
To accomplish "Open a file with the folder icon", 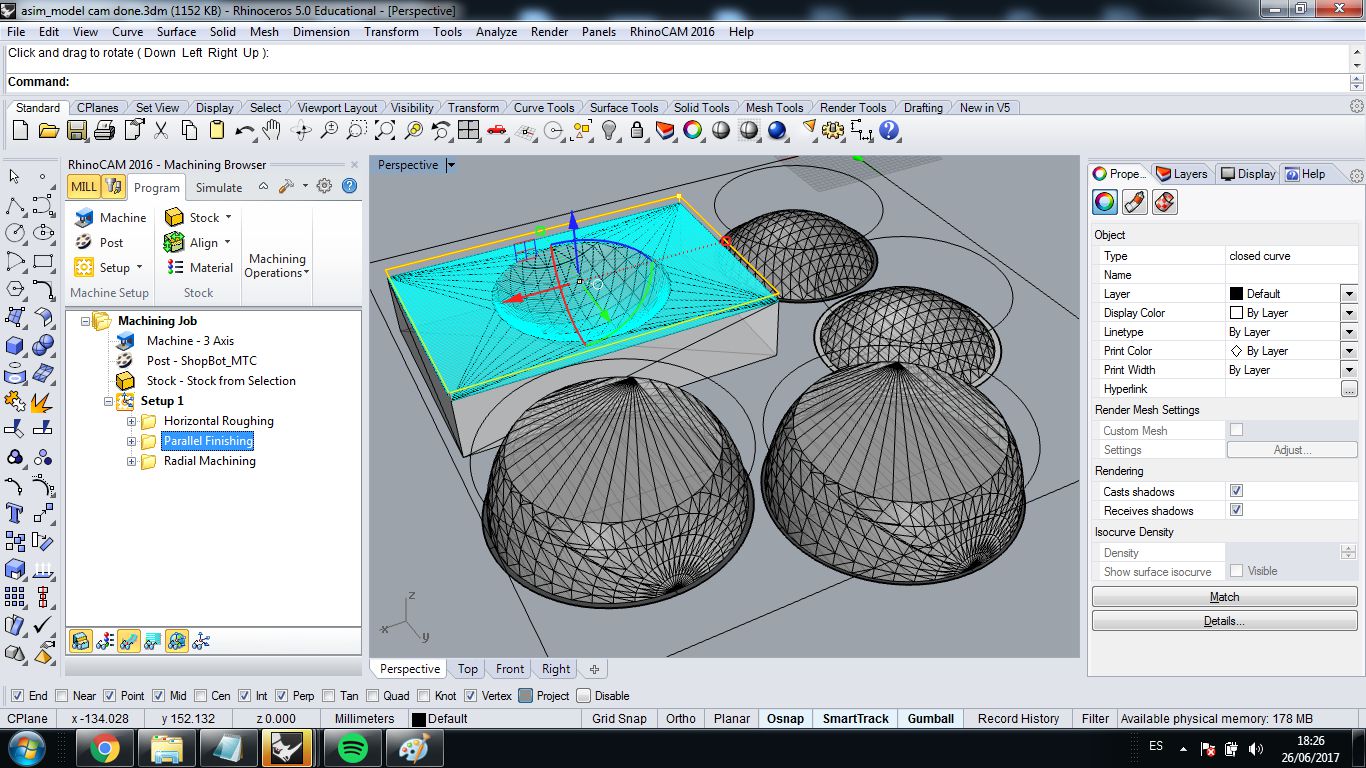I will coord(48,130).
